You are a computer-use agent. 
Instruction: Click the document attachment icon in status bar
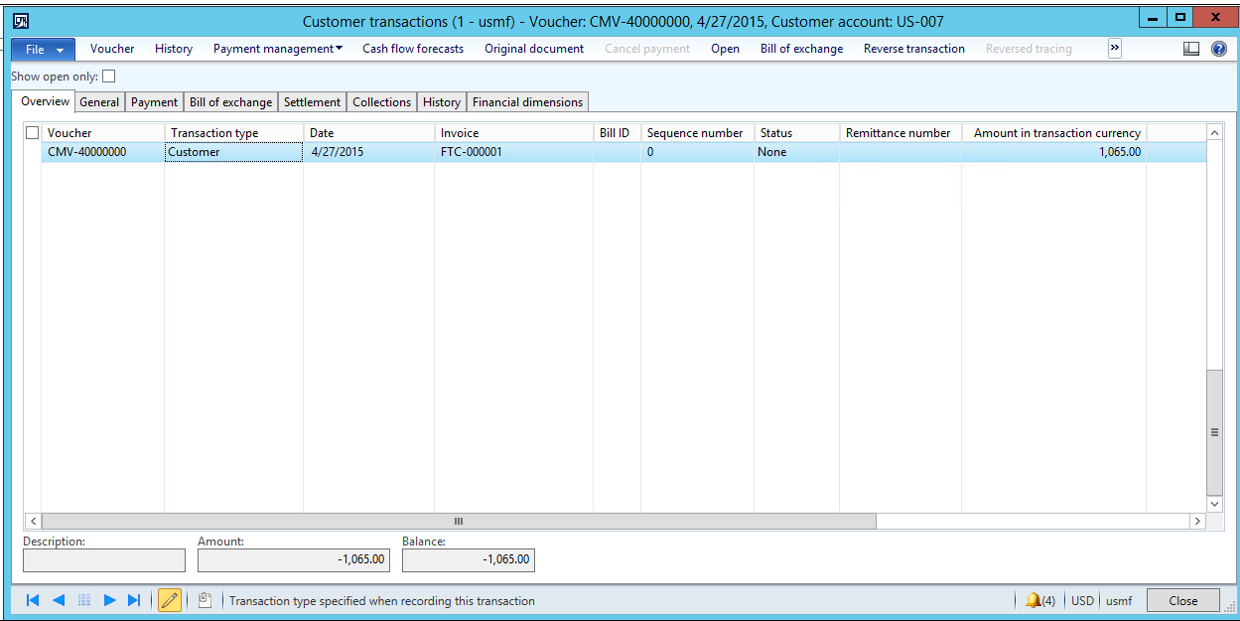205,600
